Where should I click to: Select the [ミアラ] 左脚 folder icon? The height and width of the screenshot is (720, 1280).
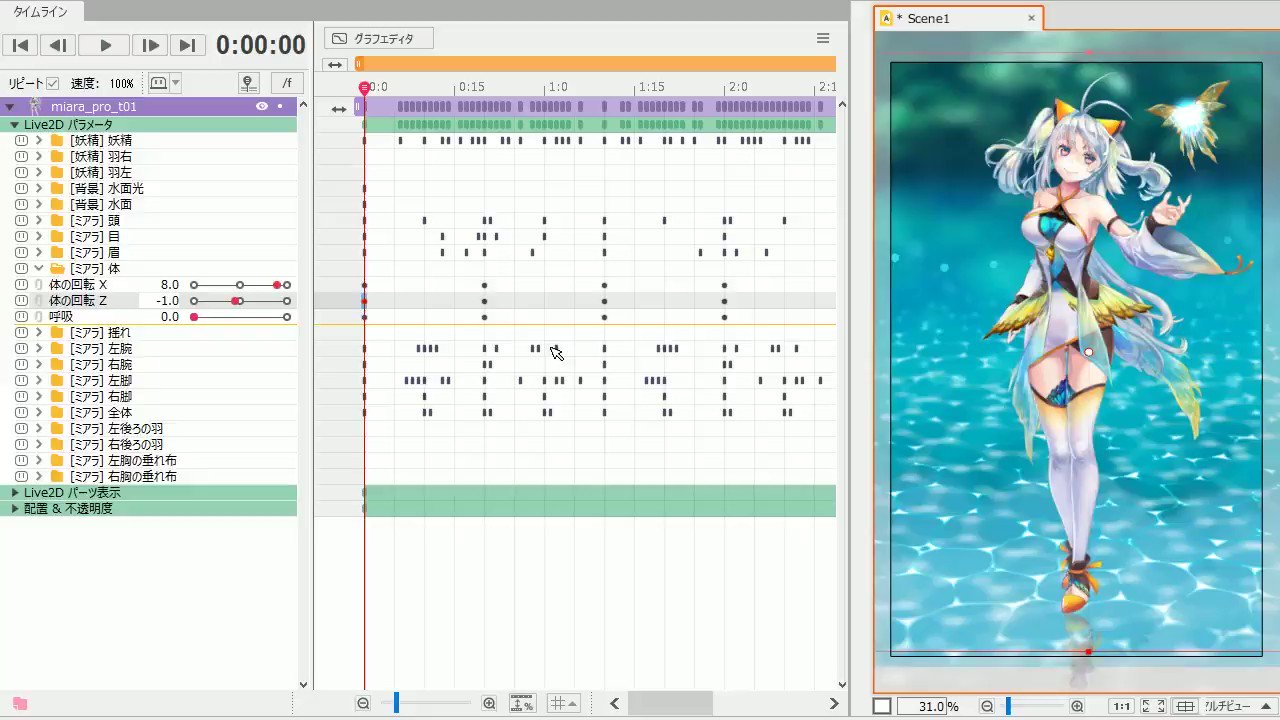pos(57,381)
